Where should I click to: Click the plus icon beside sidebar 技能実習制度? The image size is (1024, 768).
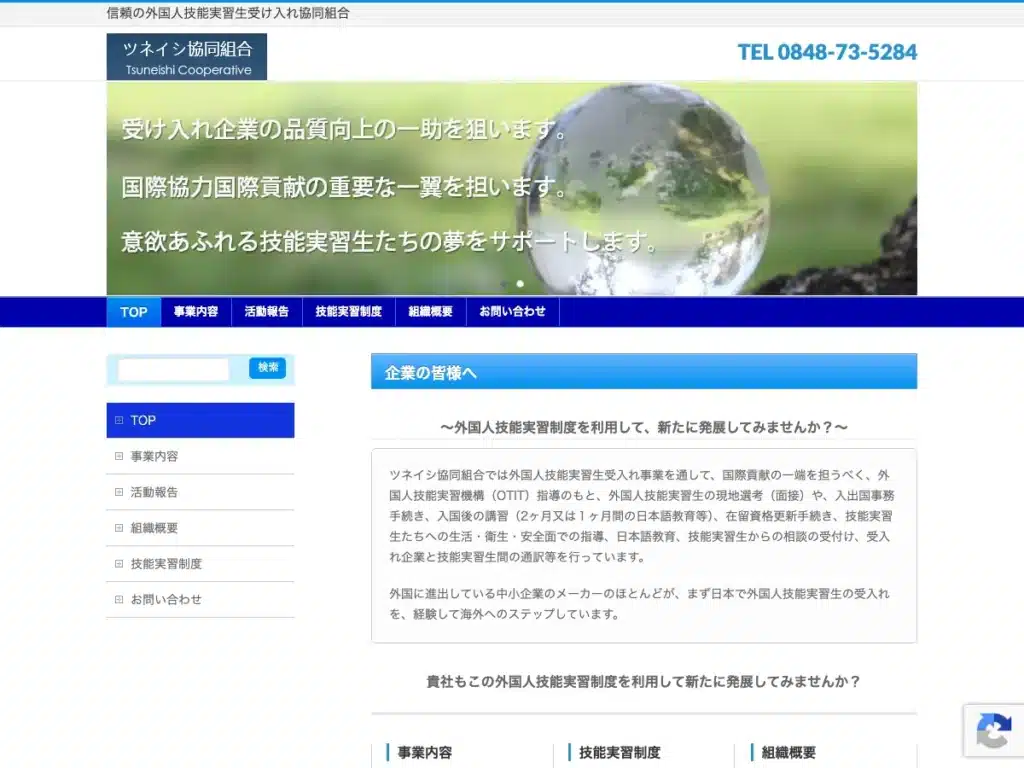[119, 564]
